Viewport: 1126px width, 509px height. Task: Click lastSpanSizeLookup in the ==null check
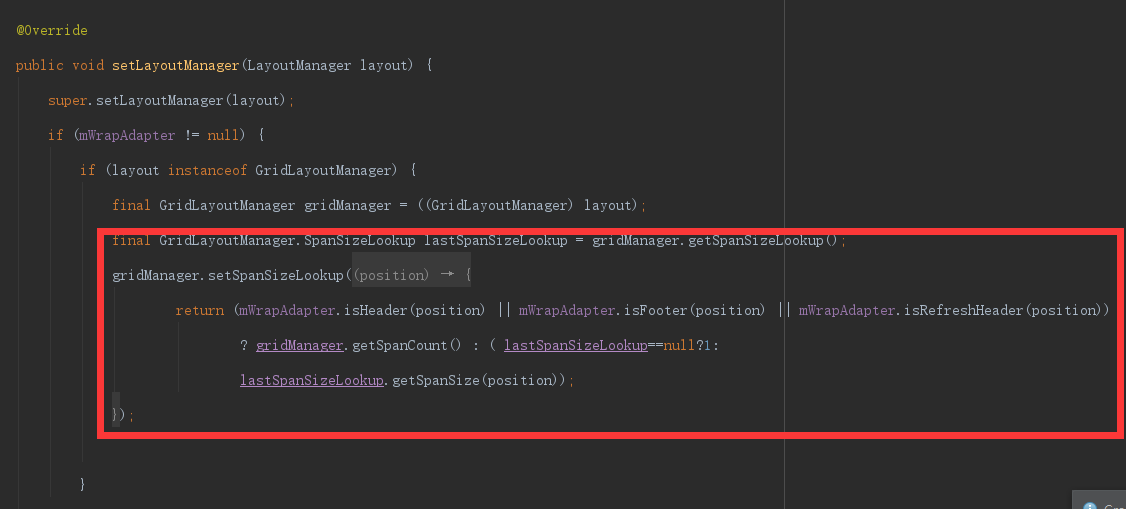point(576,345)
